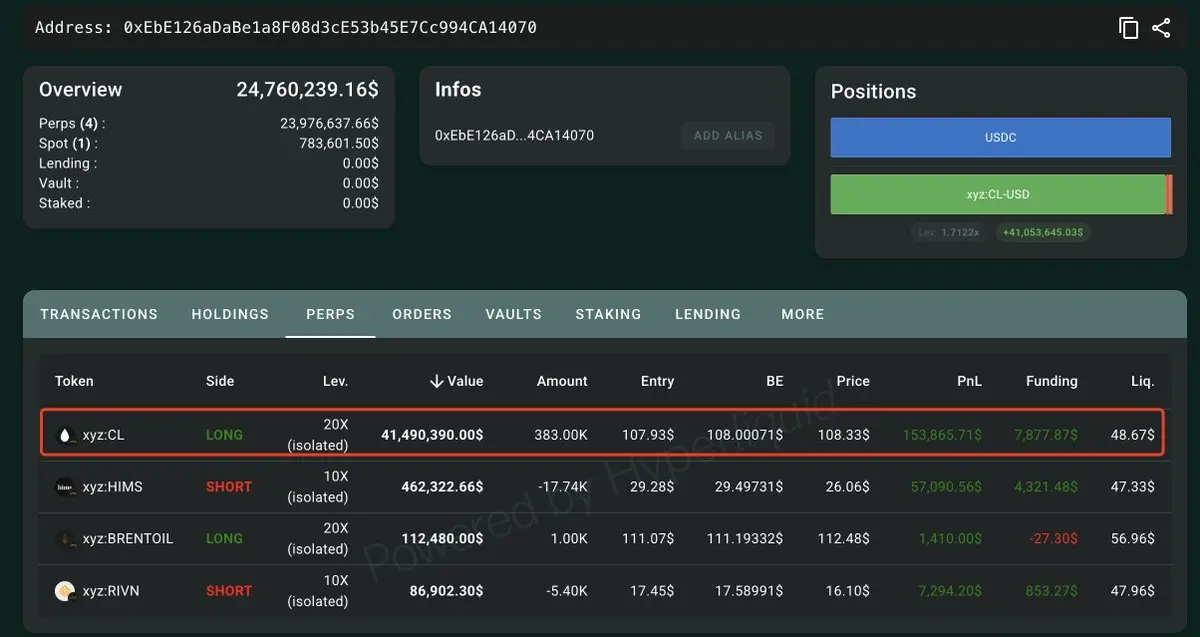Click the blue USDC position bar

[x=1000, y=137]
